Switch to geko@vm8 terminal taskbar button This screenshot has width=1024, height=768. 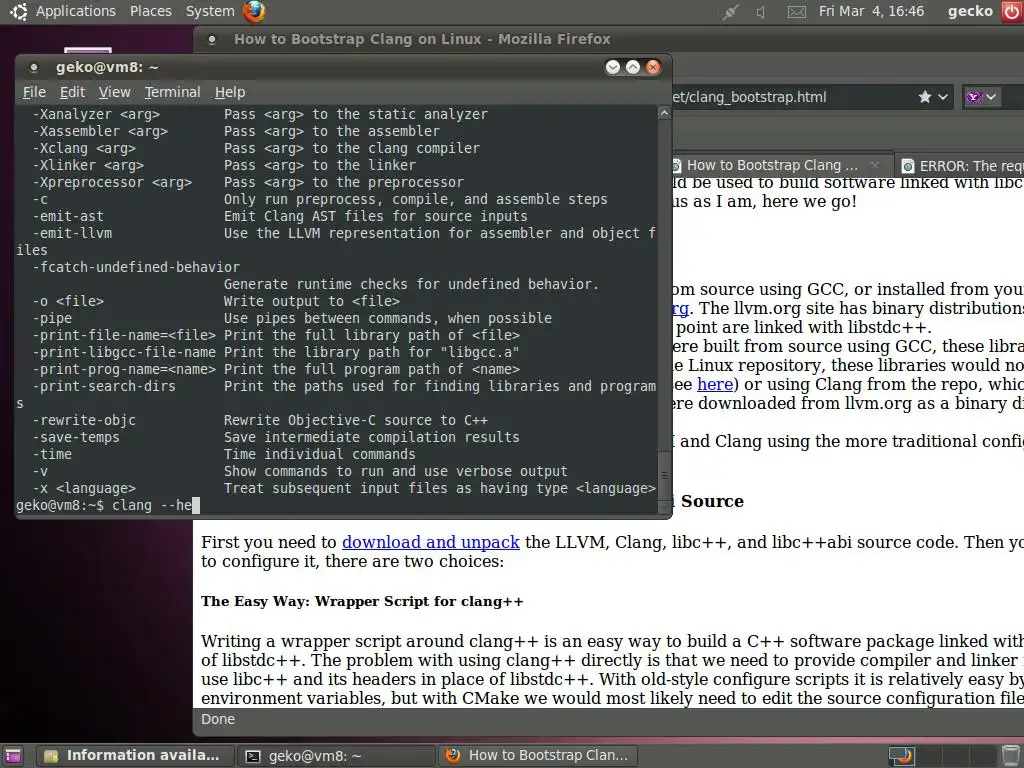click(335, 756)
